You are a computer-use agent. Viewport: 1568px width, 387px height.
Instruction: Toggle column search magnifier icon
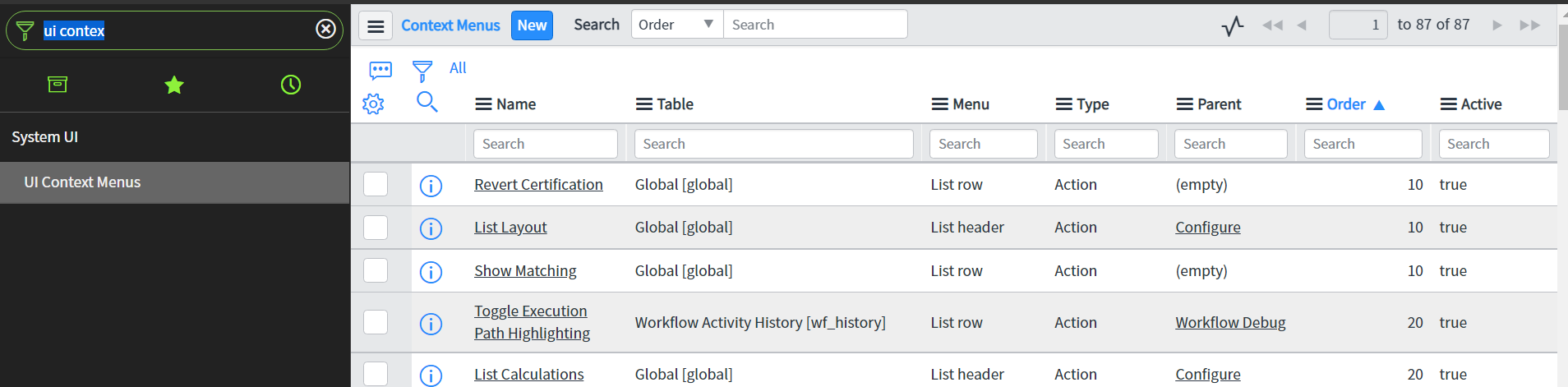(427, 102)
